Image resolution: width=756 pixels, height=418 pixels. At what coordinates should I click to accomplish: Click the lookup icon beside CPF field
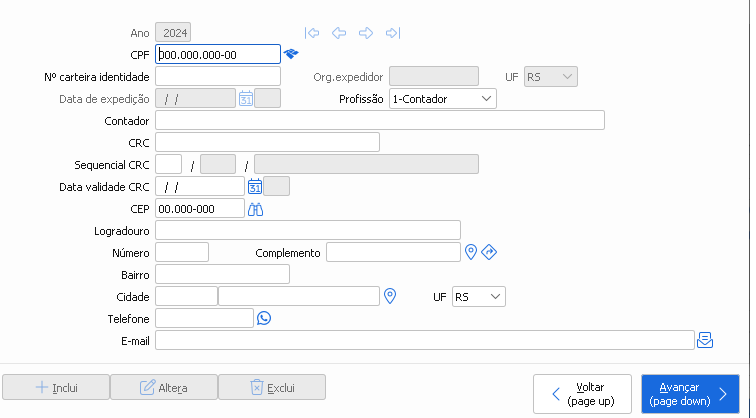point(291,54)
